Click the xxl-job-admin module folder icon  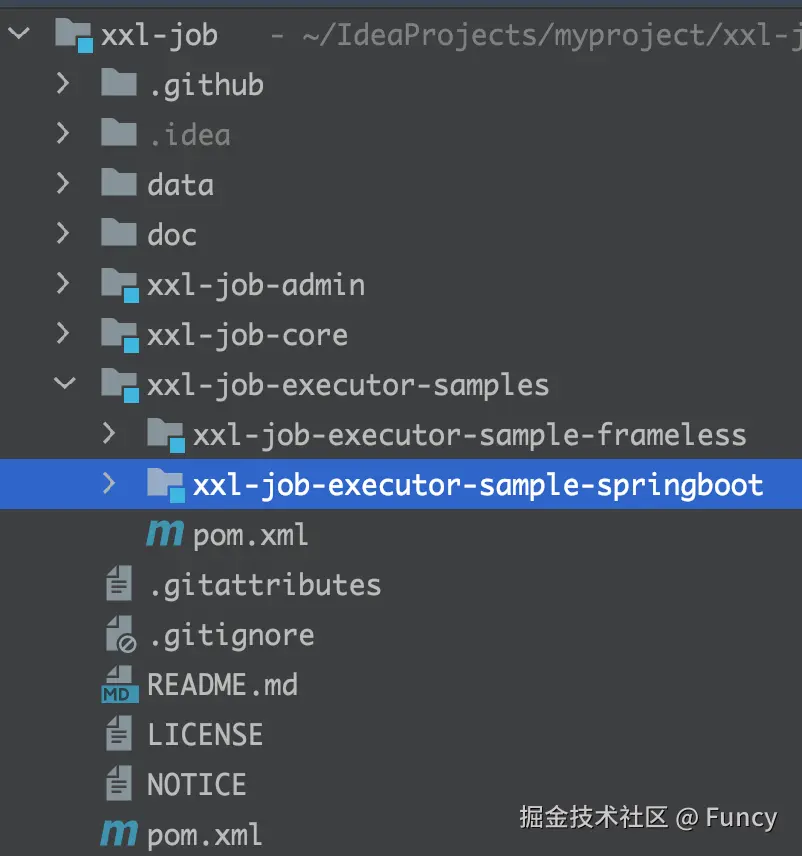(120, 285)
